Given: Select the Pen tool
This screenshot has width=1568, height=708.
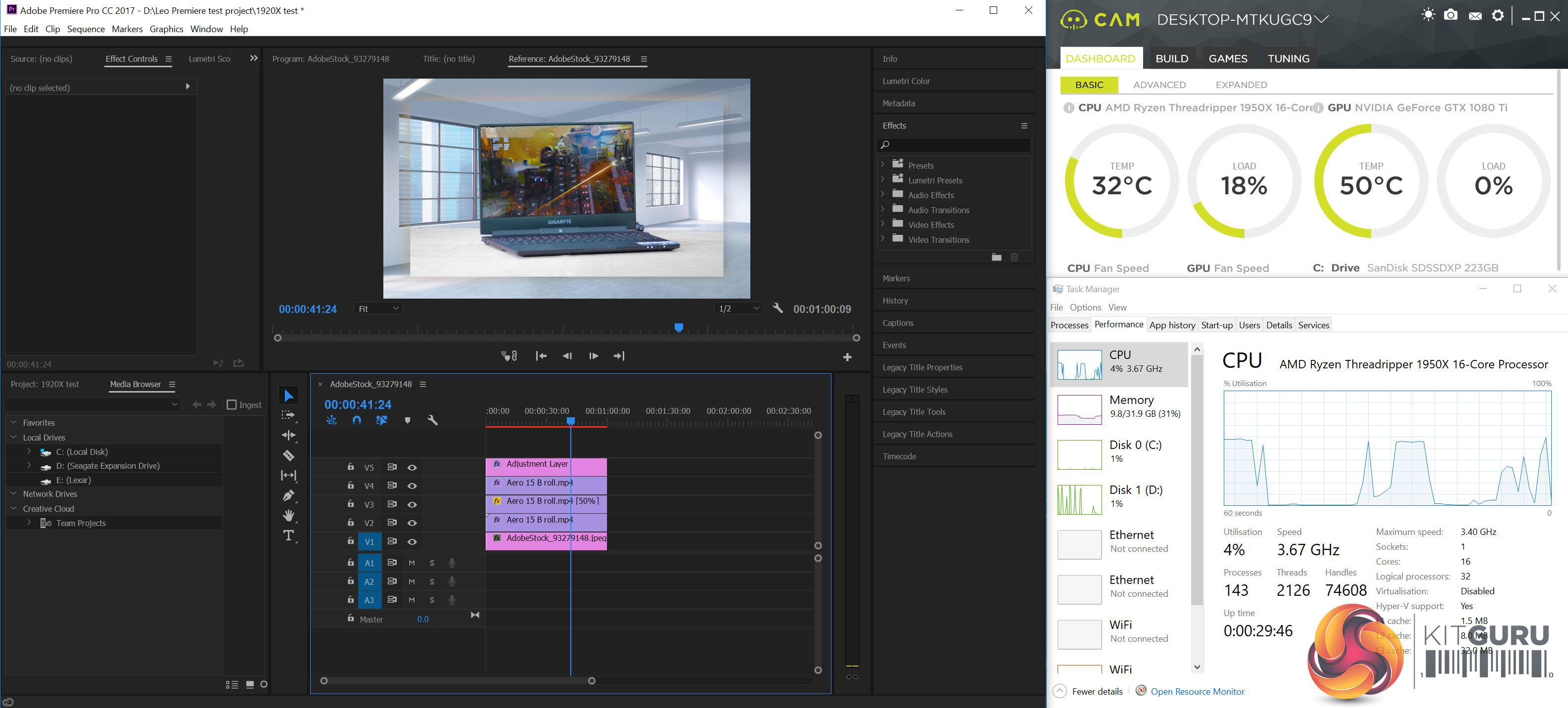Looking at the screenshot, I should tap(288, 495).
